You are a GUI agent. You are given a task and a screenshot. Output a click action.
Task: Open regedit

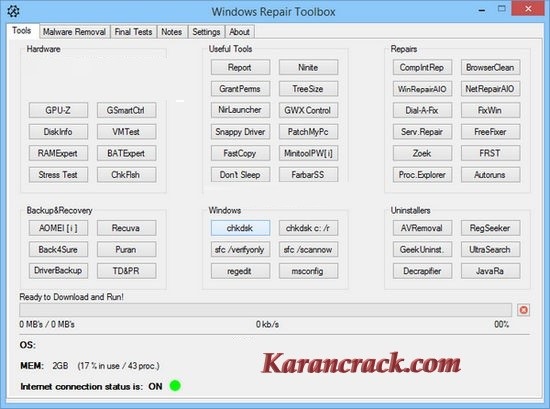(x=240, y=271)
